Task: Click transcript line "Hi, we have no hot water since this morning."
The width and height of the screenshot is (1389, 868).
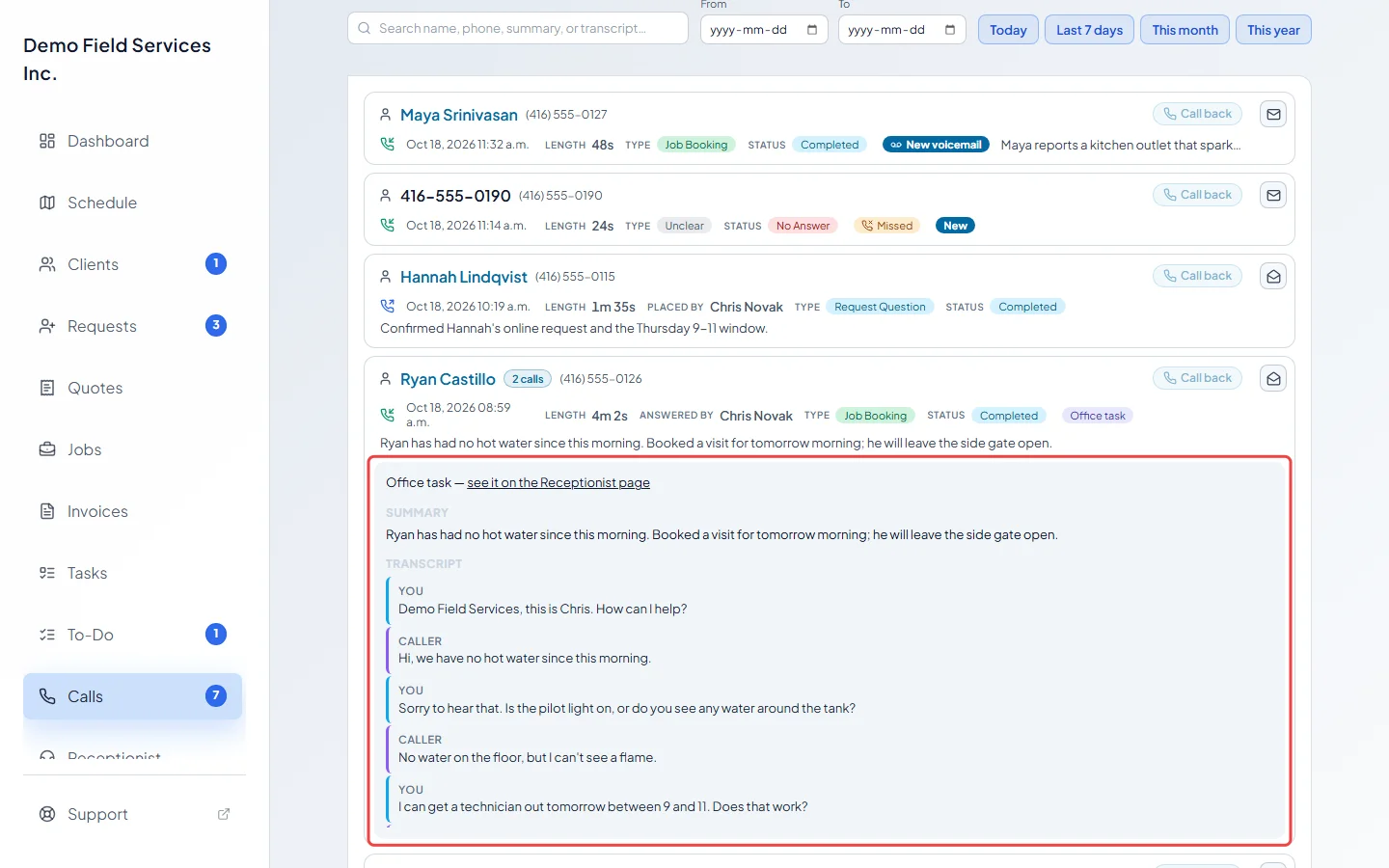Action: coord(525,659)
